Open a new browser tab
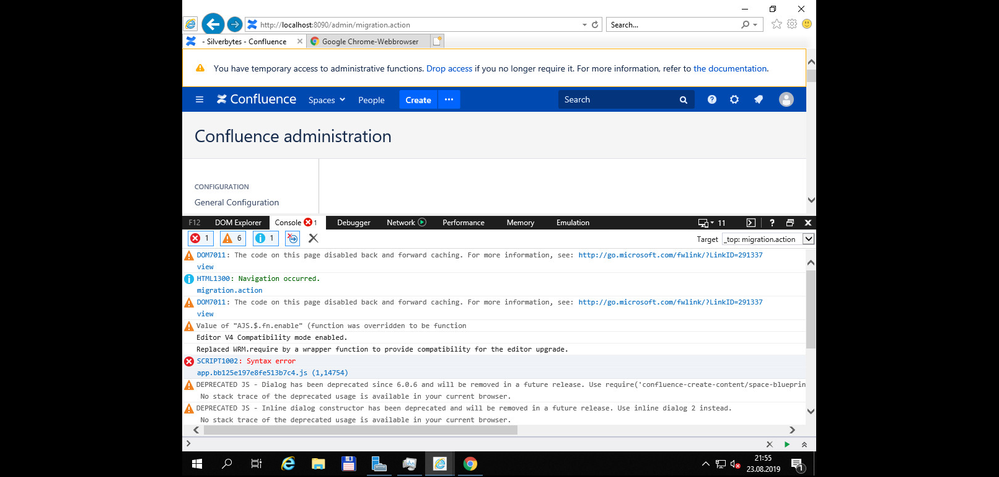999x477 pixels. (436, 41)
